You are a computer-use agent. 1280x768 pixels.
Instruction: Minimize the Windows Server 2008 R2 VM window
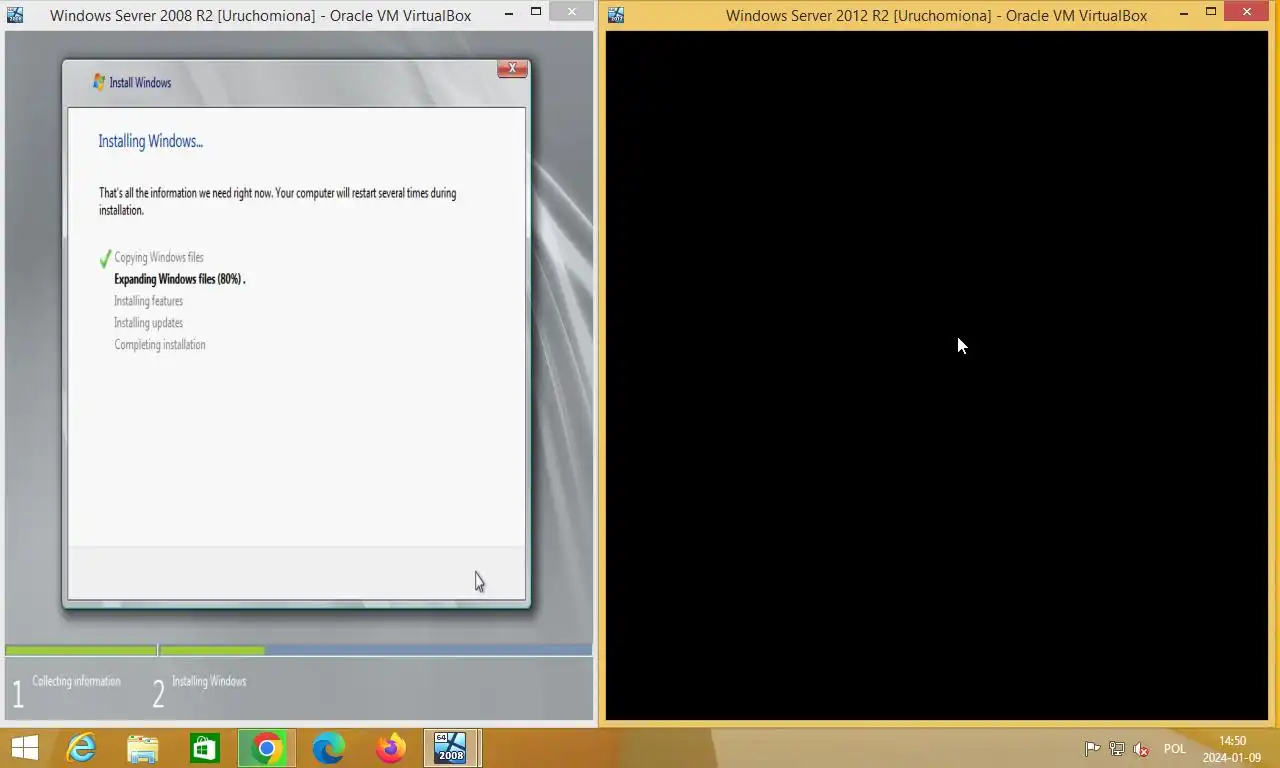click(509, 12)
